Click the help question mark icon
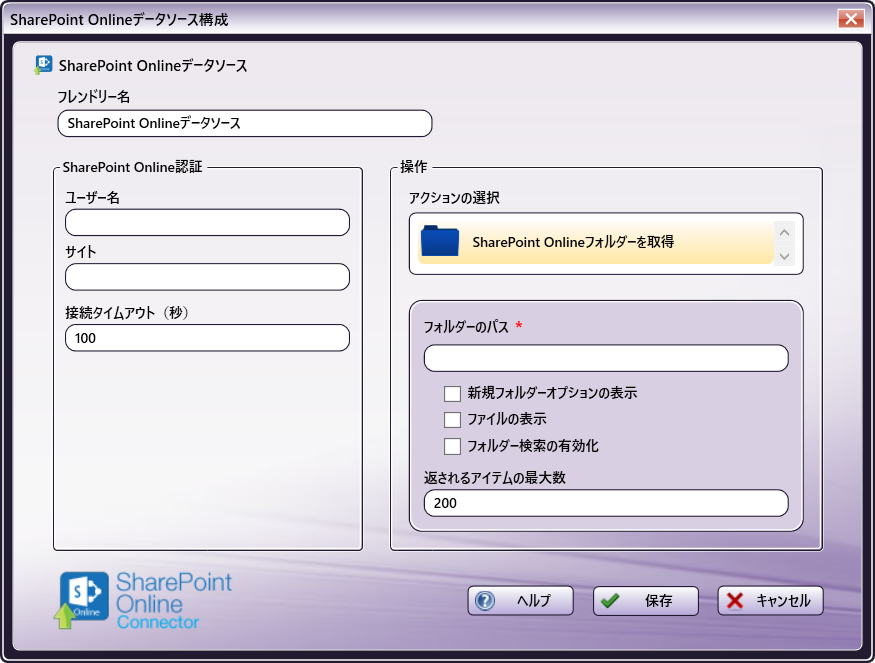 pyautogui.click(x=485, y=600)
